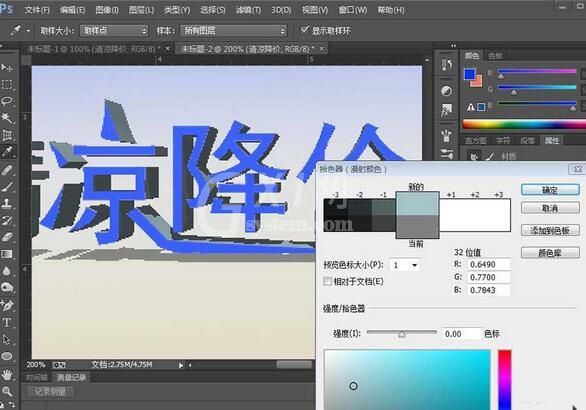Switch to the 测量记录 tab

pyautogui.click(x=71, y=377)
